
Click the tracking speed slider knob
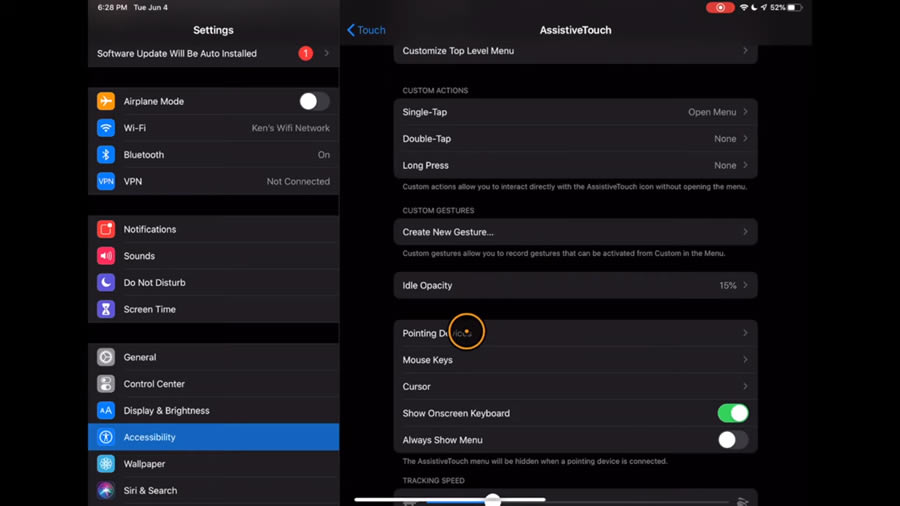(493, 500)
